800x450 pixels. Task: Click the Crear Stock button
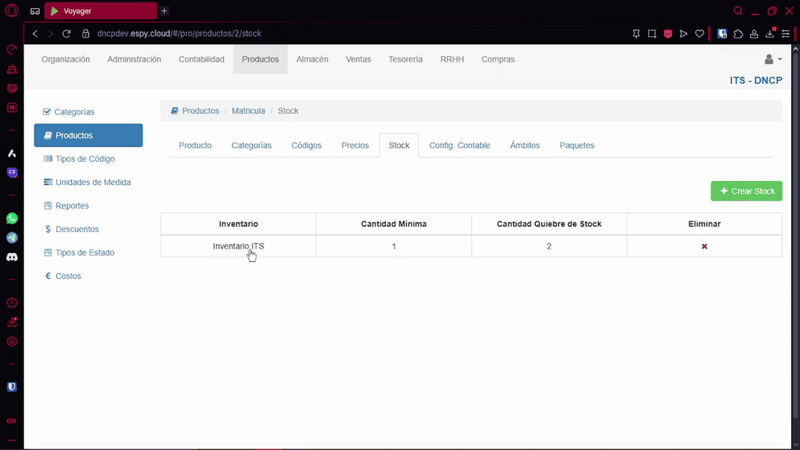(746, 191)
